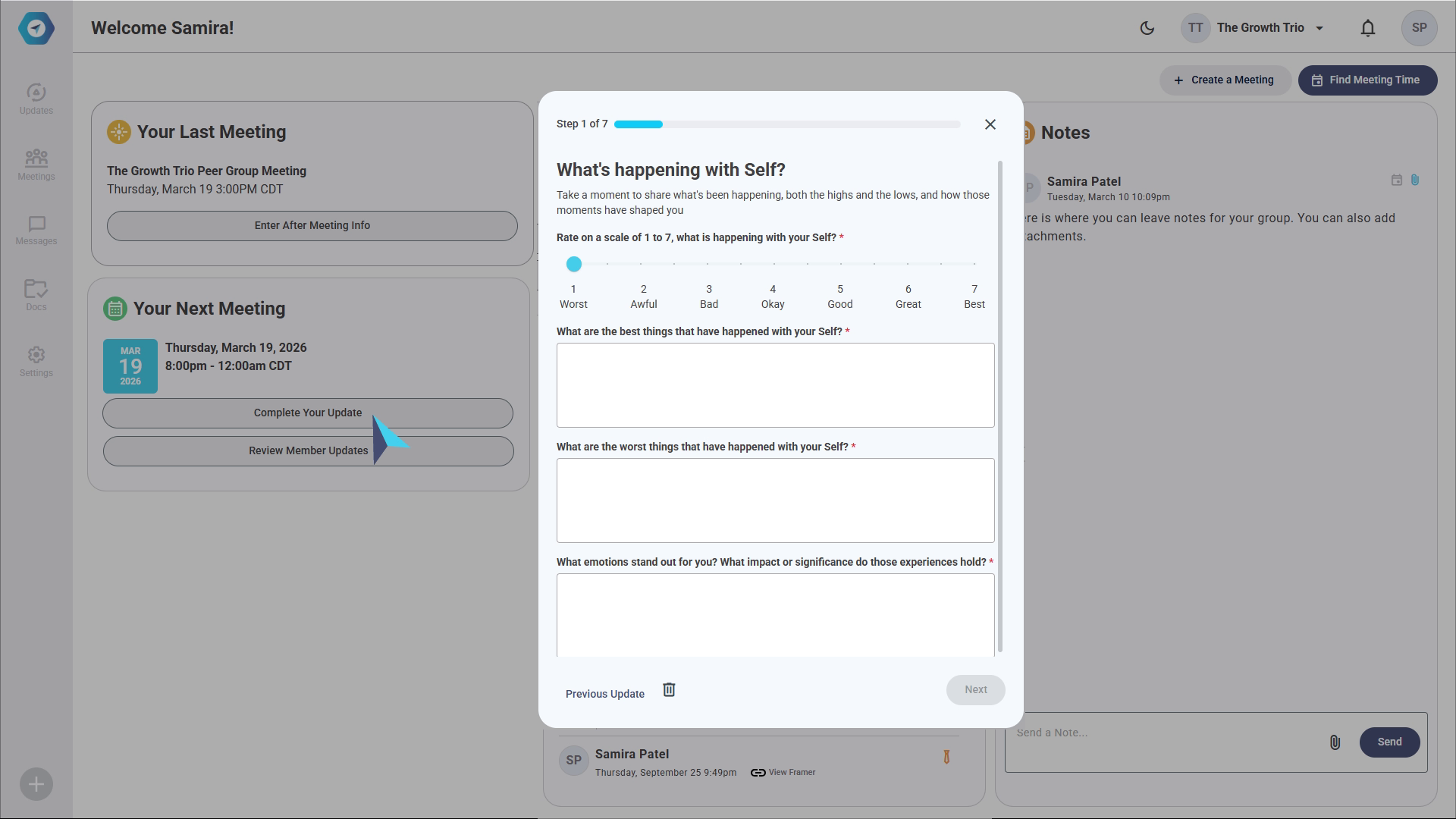Image resolution: width=1456 pixels, height=819 pixels.
Task: Click the plus button at sidebar bottom
Action: 36,784
